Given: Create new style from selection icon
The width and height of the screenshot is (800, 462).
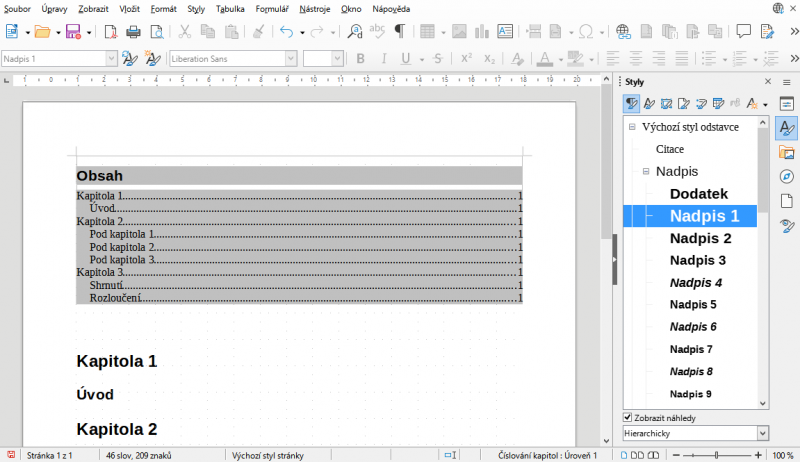Looking at the screenshot, I should 153,59.
